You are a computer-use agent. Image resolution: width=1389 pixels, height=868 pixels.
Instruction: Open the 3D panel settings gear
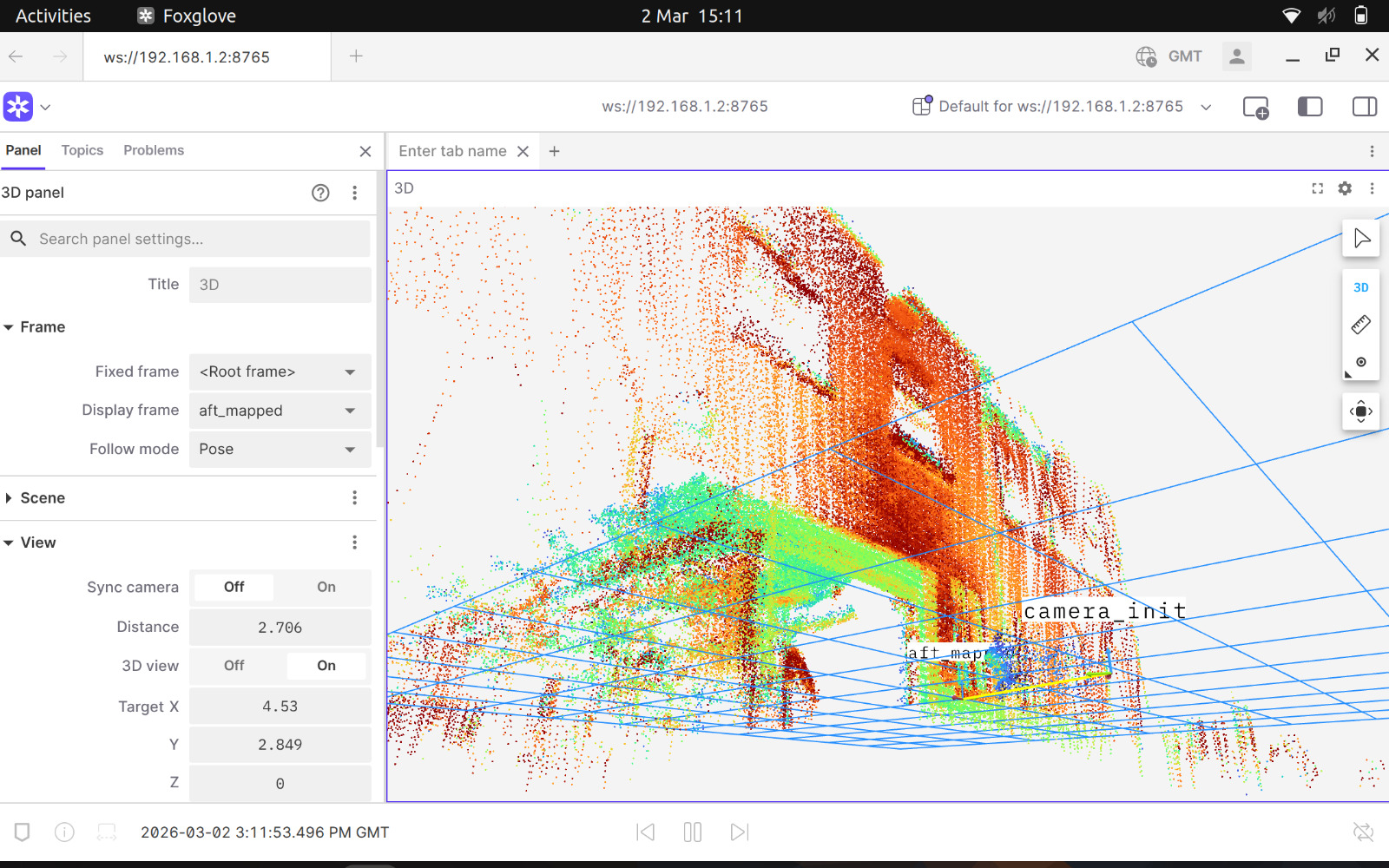pyautogui.click(x=1345, y=188)
